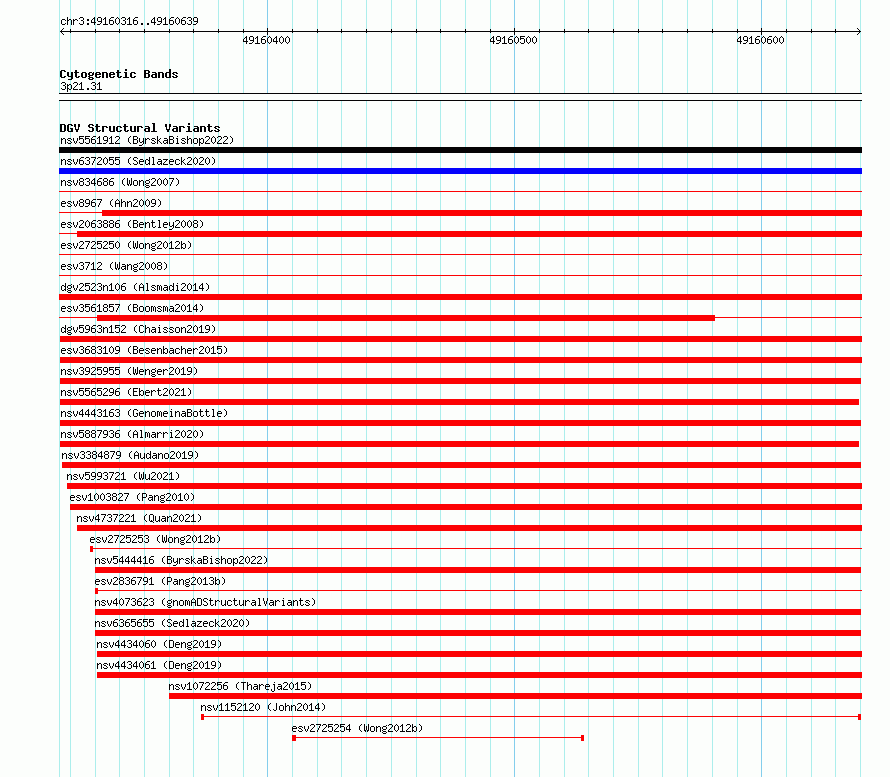This screenshot has height=777, width=890.
Task: Select nsv3925955 (Wenger2019) label
Action: tap(129, 371)
